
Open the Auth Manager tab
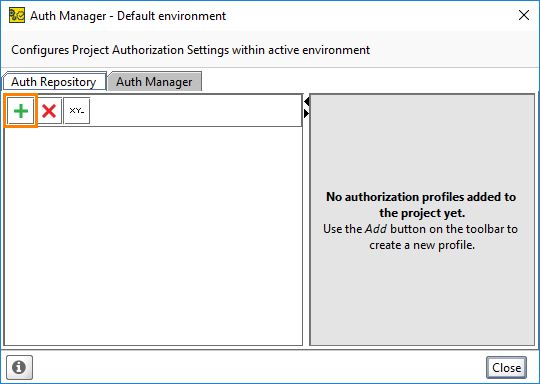154,82
